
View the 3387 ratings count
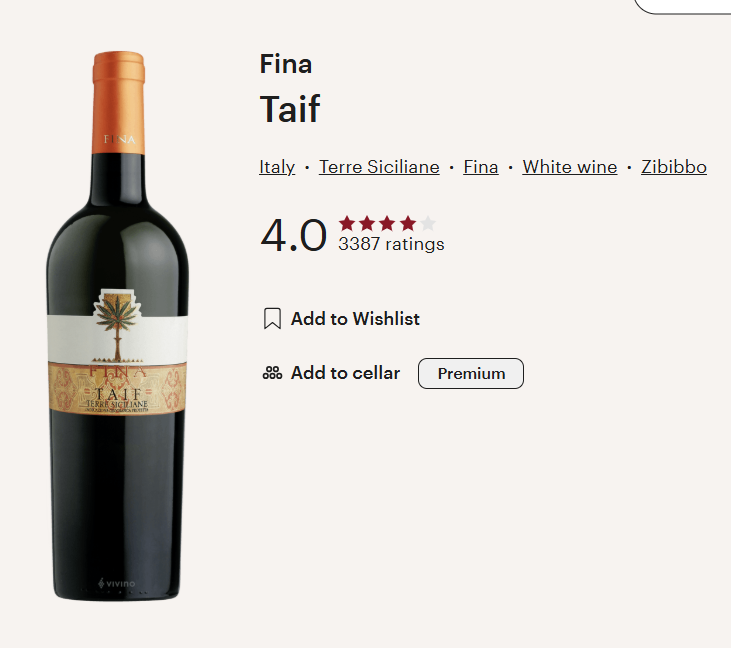391,244
